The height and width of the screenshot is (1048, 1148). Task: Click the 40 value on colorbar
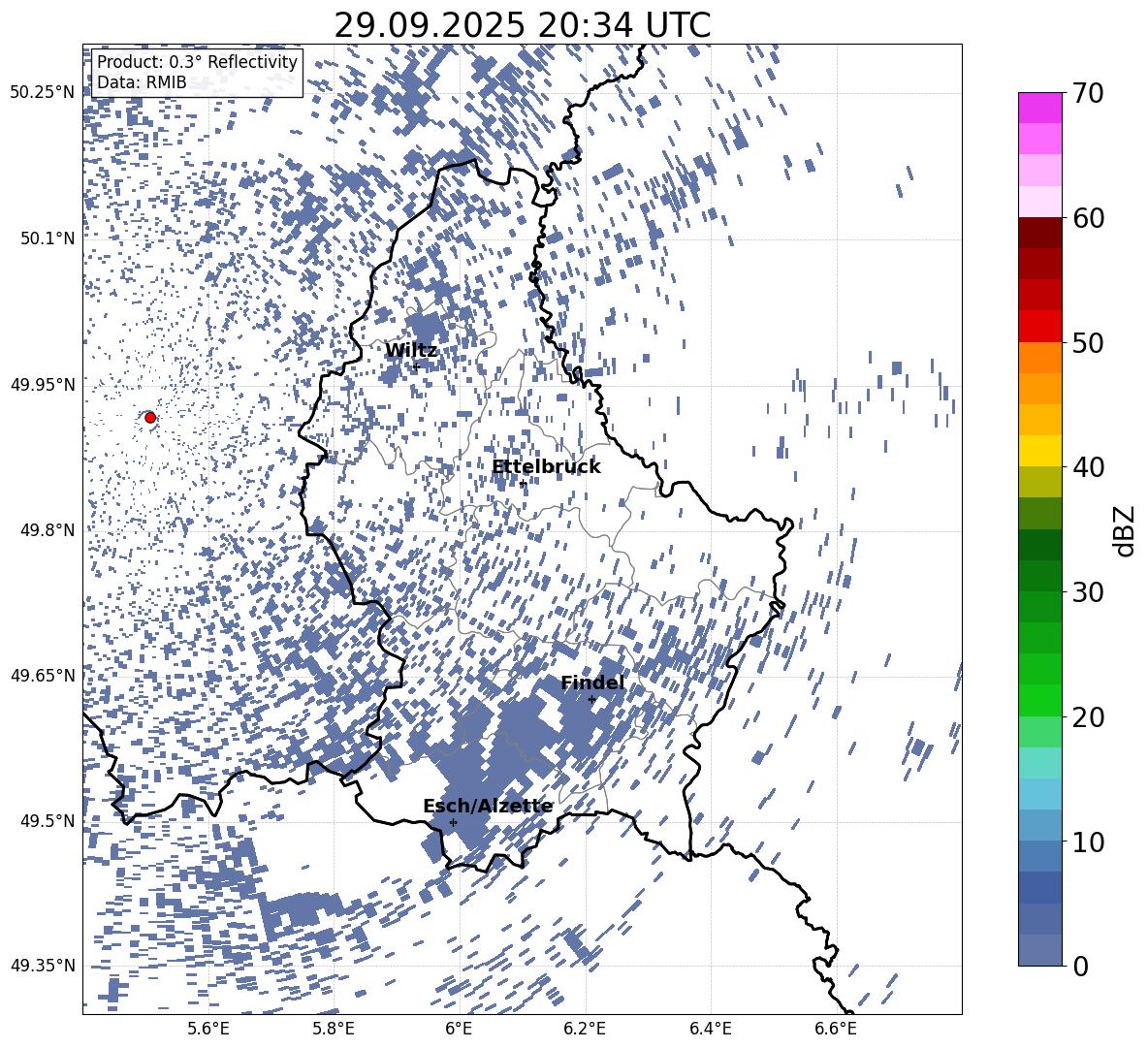click(x=1089, y=467)
